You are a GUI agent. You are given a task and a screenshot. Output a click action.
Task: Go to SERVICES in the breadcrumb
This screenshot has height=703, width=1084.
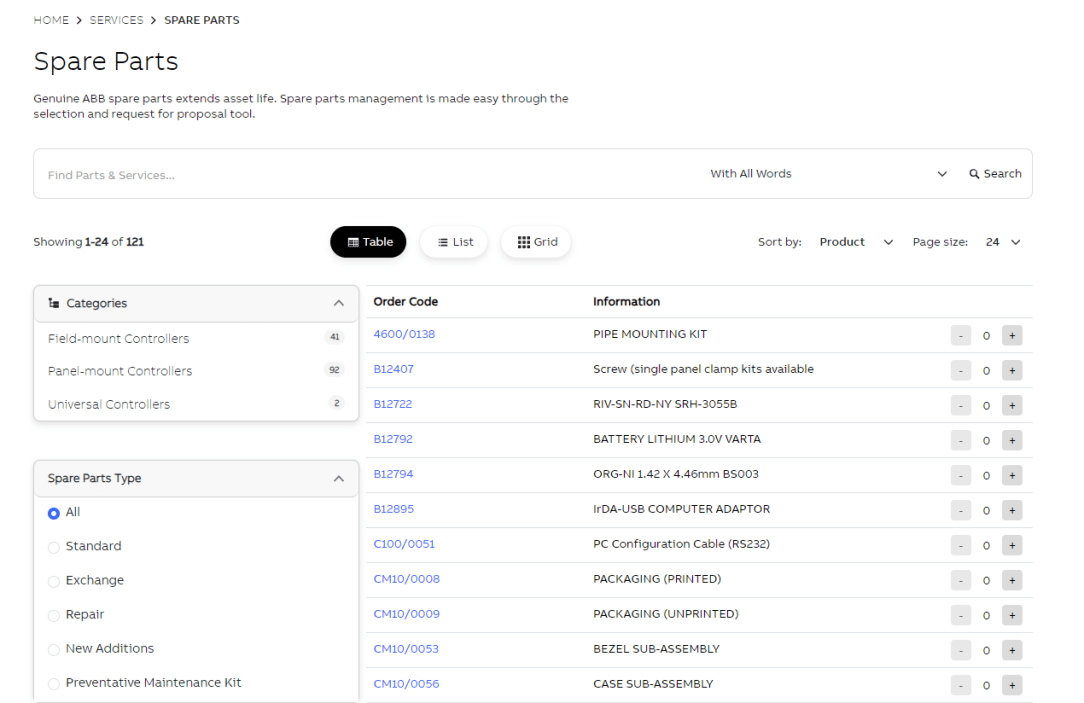click(x=116, y=20)
